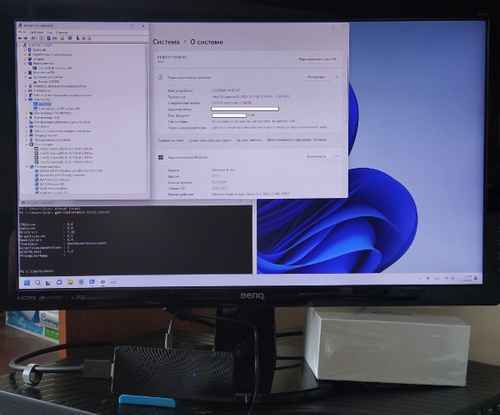Open File Explorer folder icon on taskbar
The height and width of the screenshot is (415, 500).
click(70, 282)
